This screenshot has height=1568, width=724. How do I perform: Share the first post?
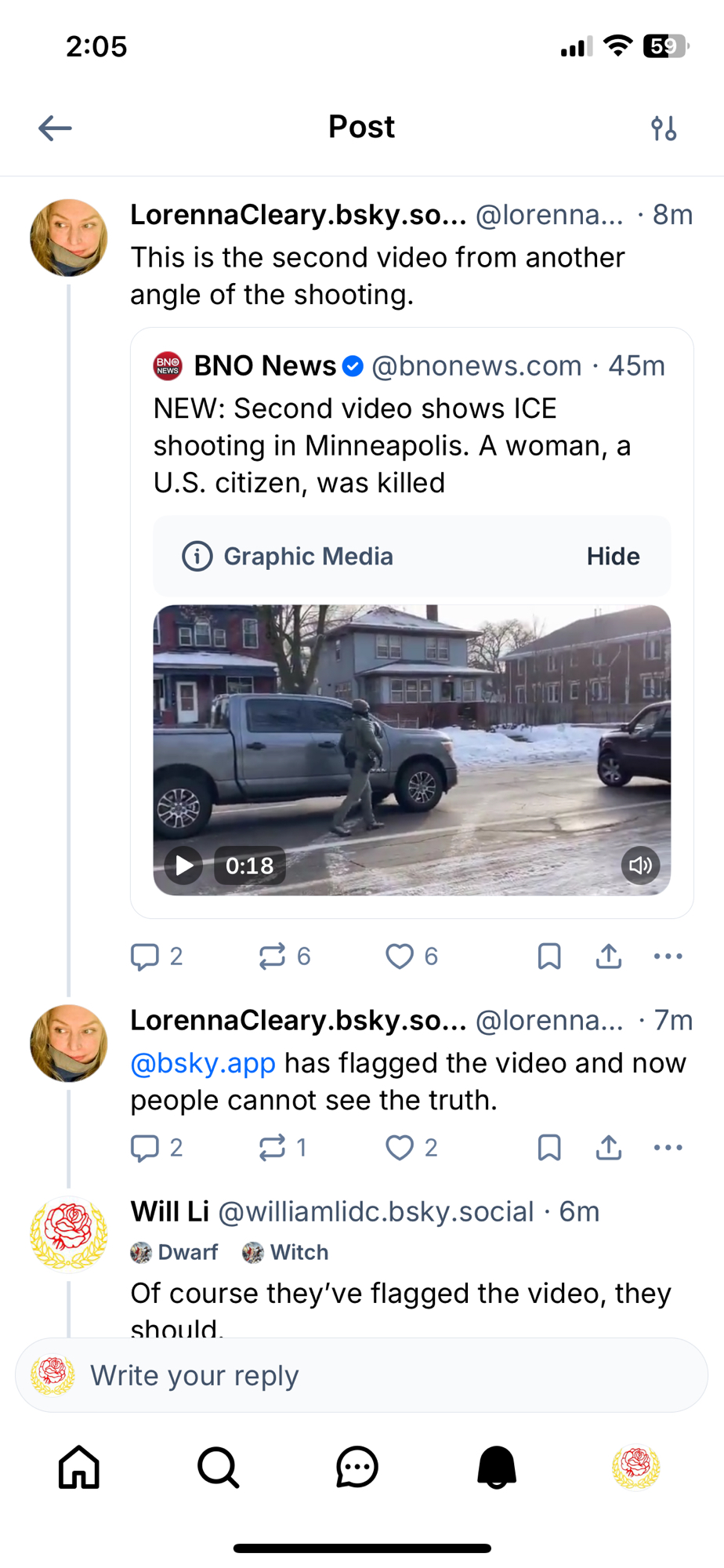coord(609,956)
